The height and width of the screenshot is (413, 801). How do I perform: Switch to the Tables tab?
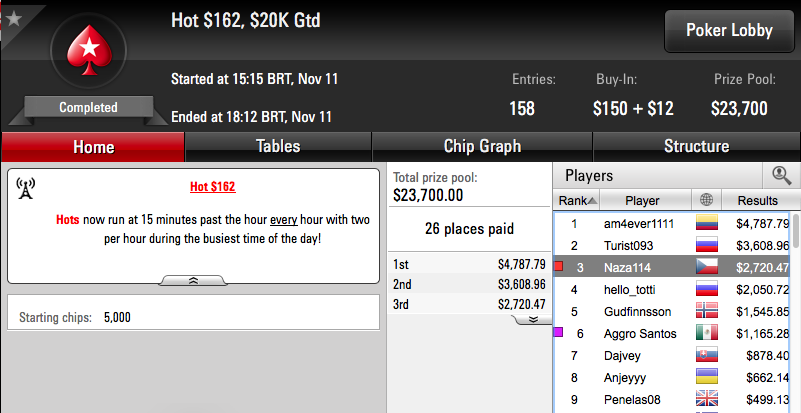coord(278,147)
